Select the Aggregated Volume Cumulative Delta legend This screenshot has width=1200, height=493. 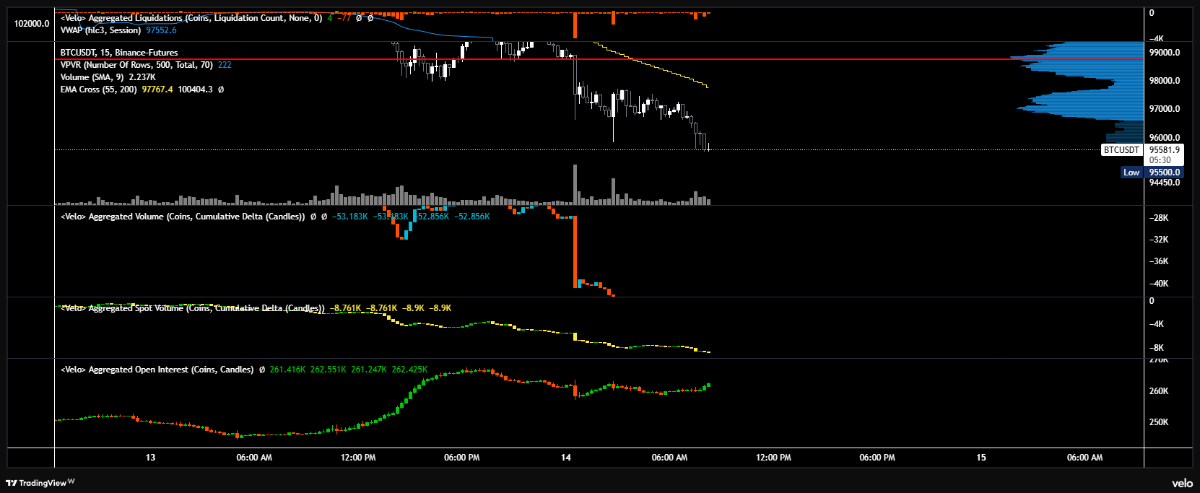point(180,216)
